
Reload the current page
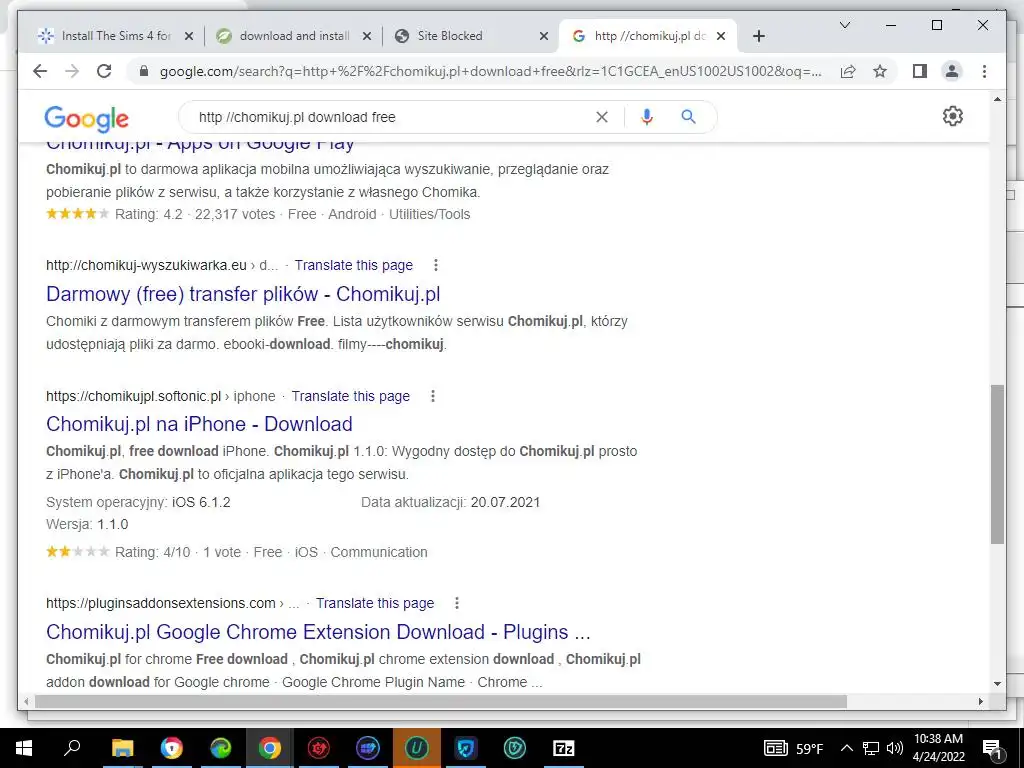(104, 71)
